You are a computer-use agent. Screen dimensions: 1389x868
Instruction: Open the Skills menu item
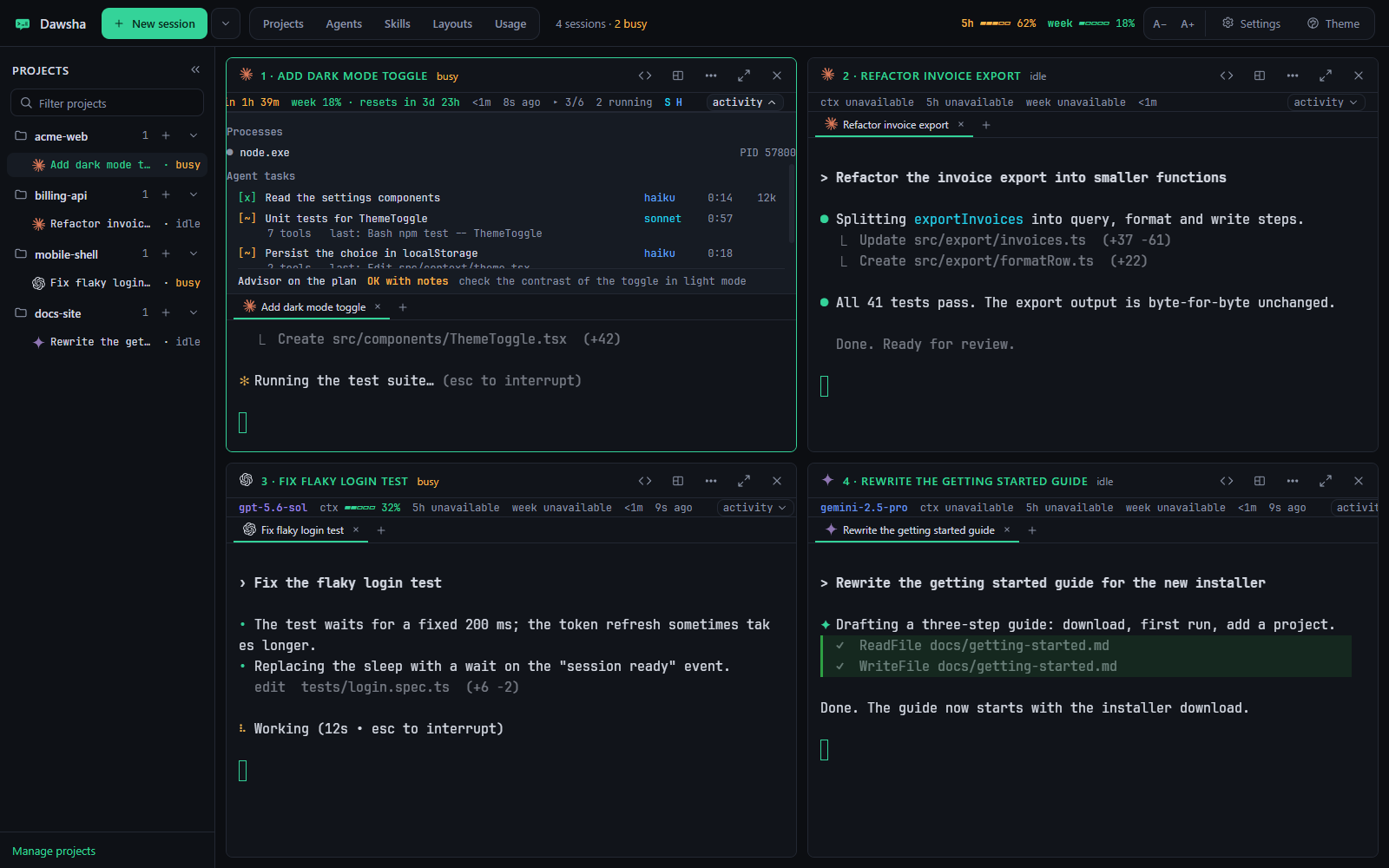click(398, 24)
